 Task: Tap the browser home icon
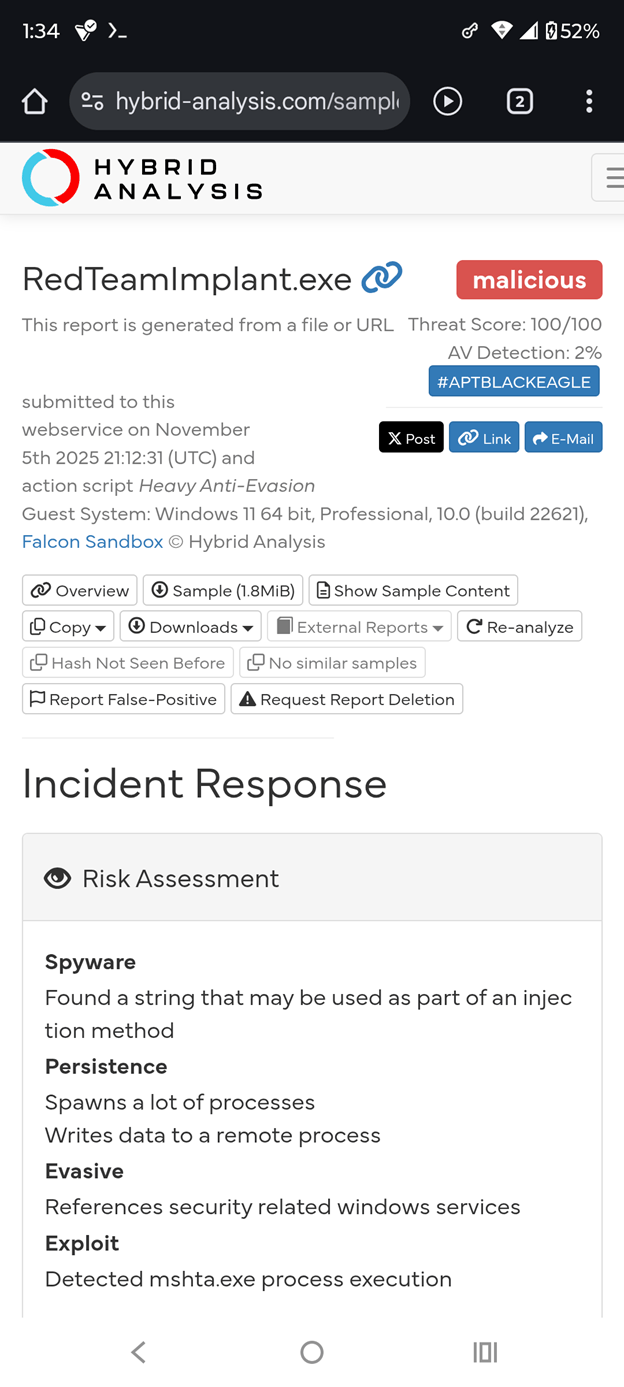(x=35, y=101)
